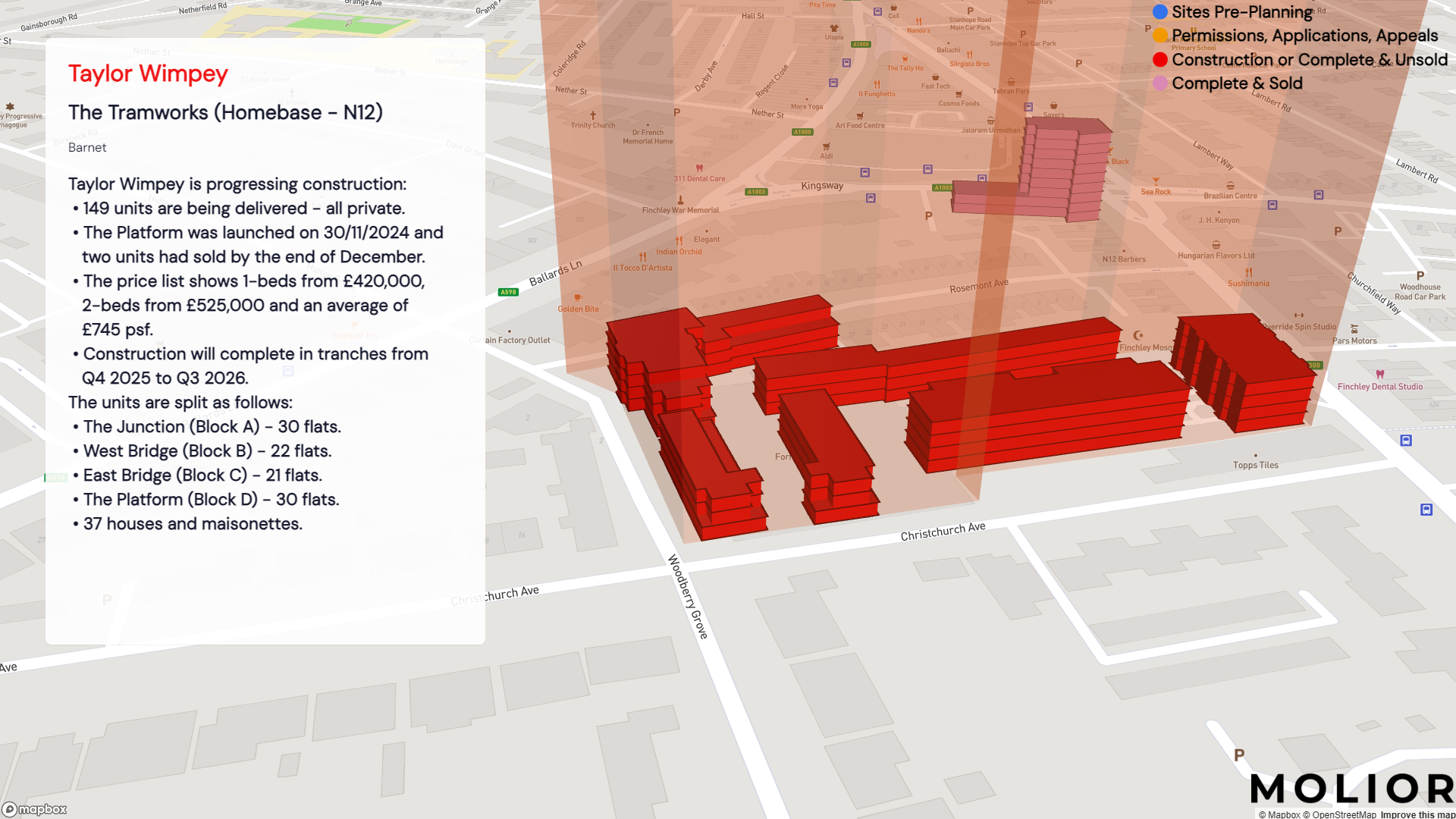The image size is (1456, 819).
Task: Click the red Construction or Complete & Unsold dot
Action: coord(1160,60)
